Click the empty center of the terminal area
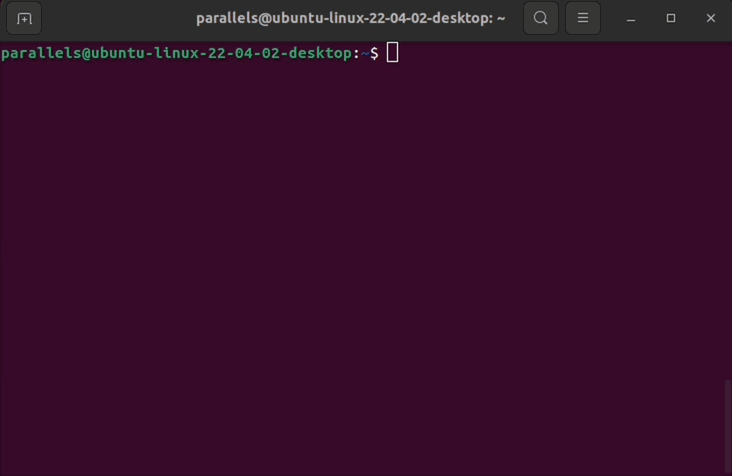Screen dimensions: 732x476 point(366,260)
